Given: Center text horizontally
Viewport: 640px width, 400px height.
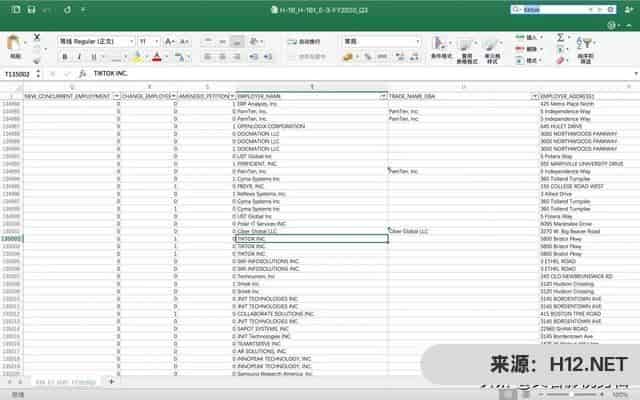Looking at the screenshot, I should click(222, 57).
